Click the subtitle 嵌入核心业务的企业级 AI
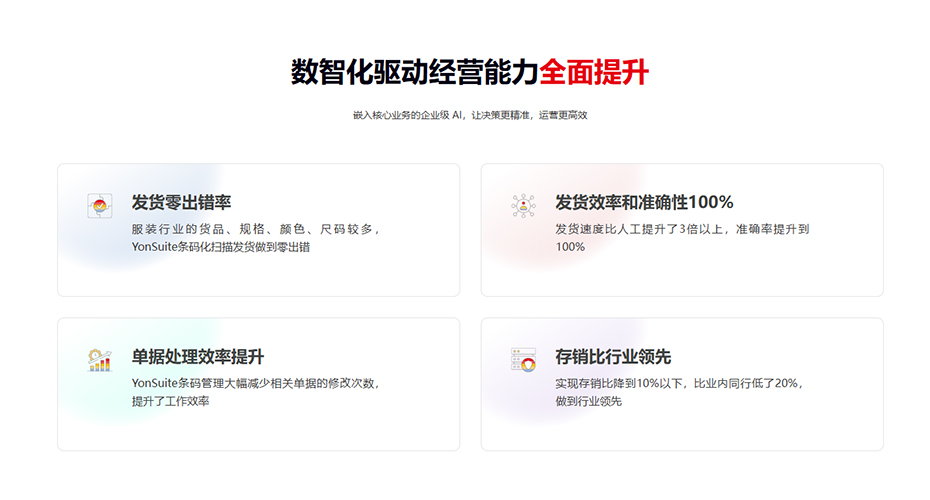The image size is (930, 500). pyautogui.click(x=408, y=115)
